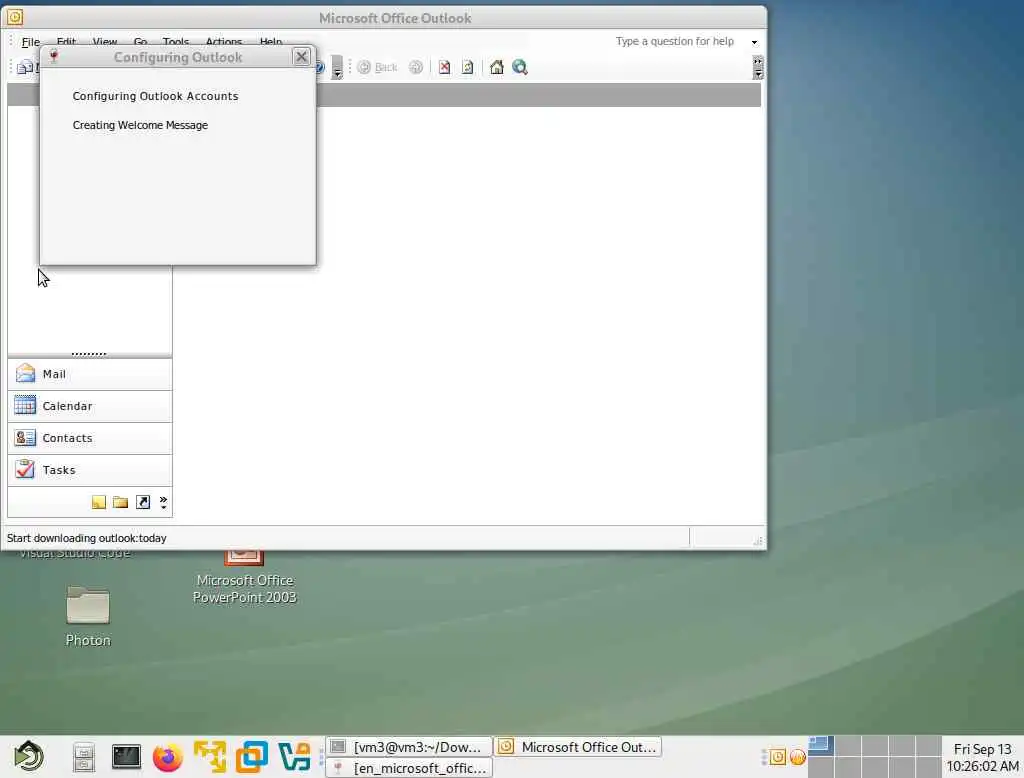Open the help question dropdown arrow

click(x=754, y=42)
